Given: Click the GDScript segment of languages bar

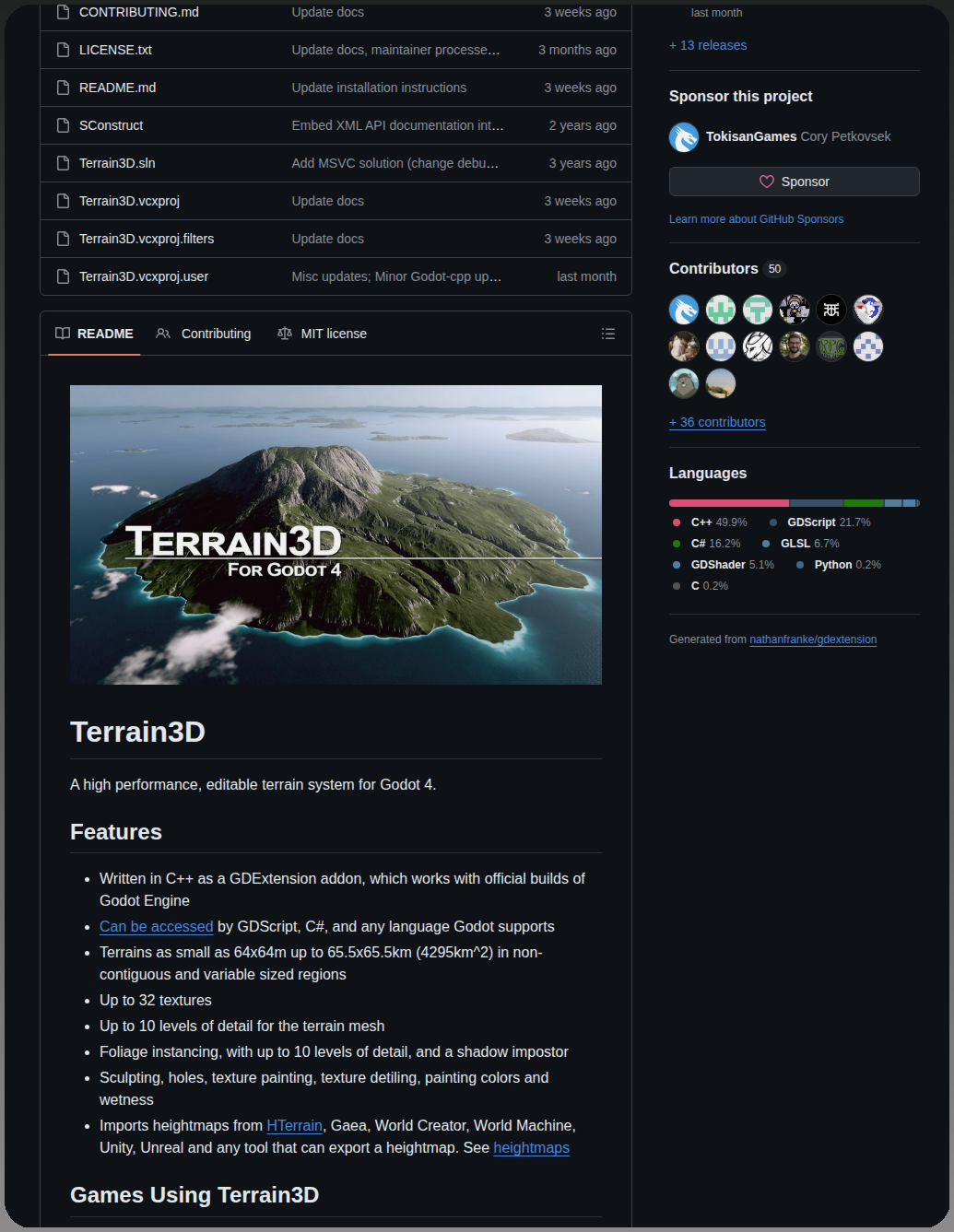Looking at the screenshot, I should tap(817, 503).
